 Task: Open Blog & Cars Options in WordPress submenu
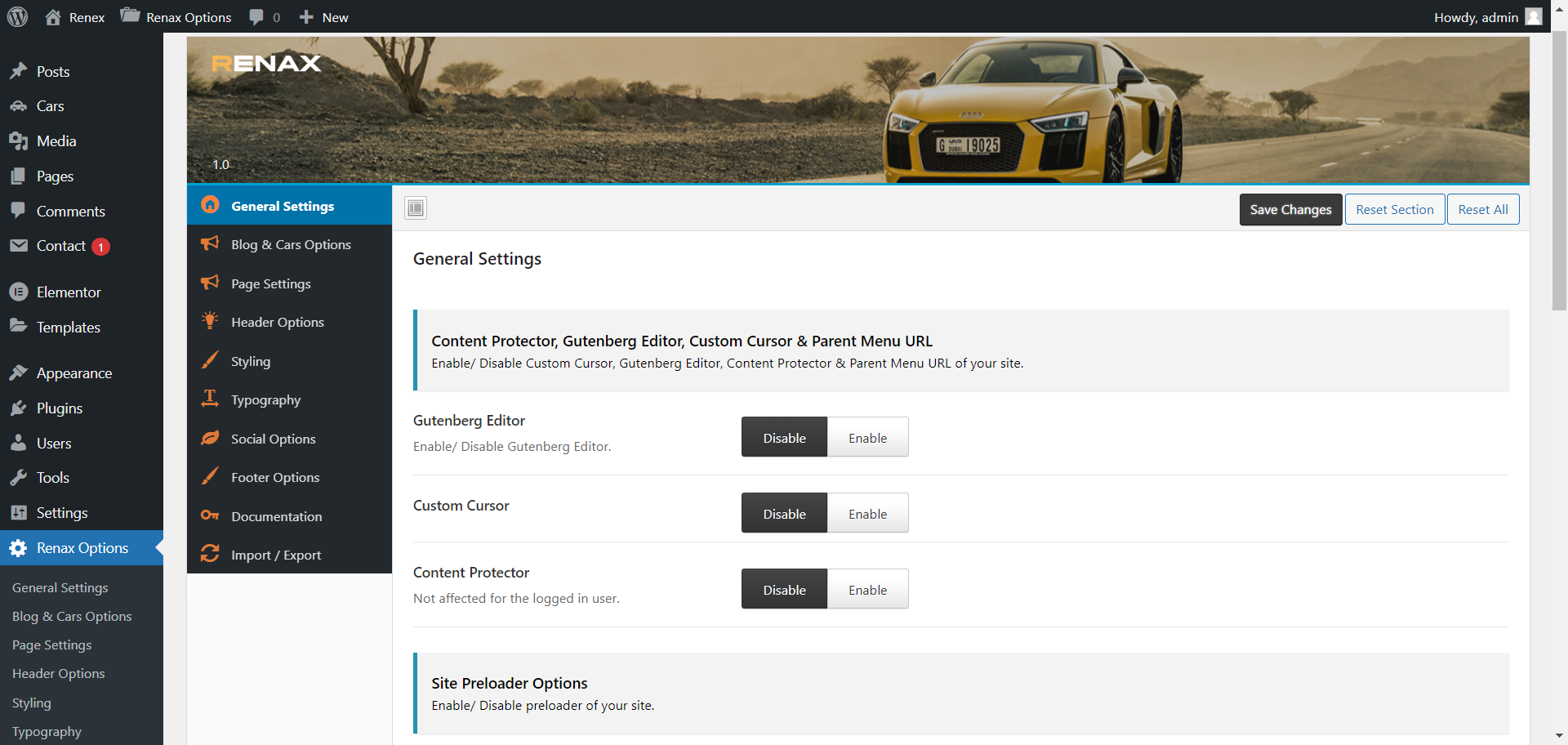[x=72, y=616]
